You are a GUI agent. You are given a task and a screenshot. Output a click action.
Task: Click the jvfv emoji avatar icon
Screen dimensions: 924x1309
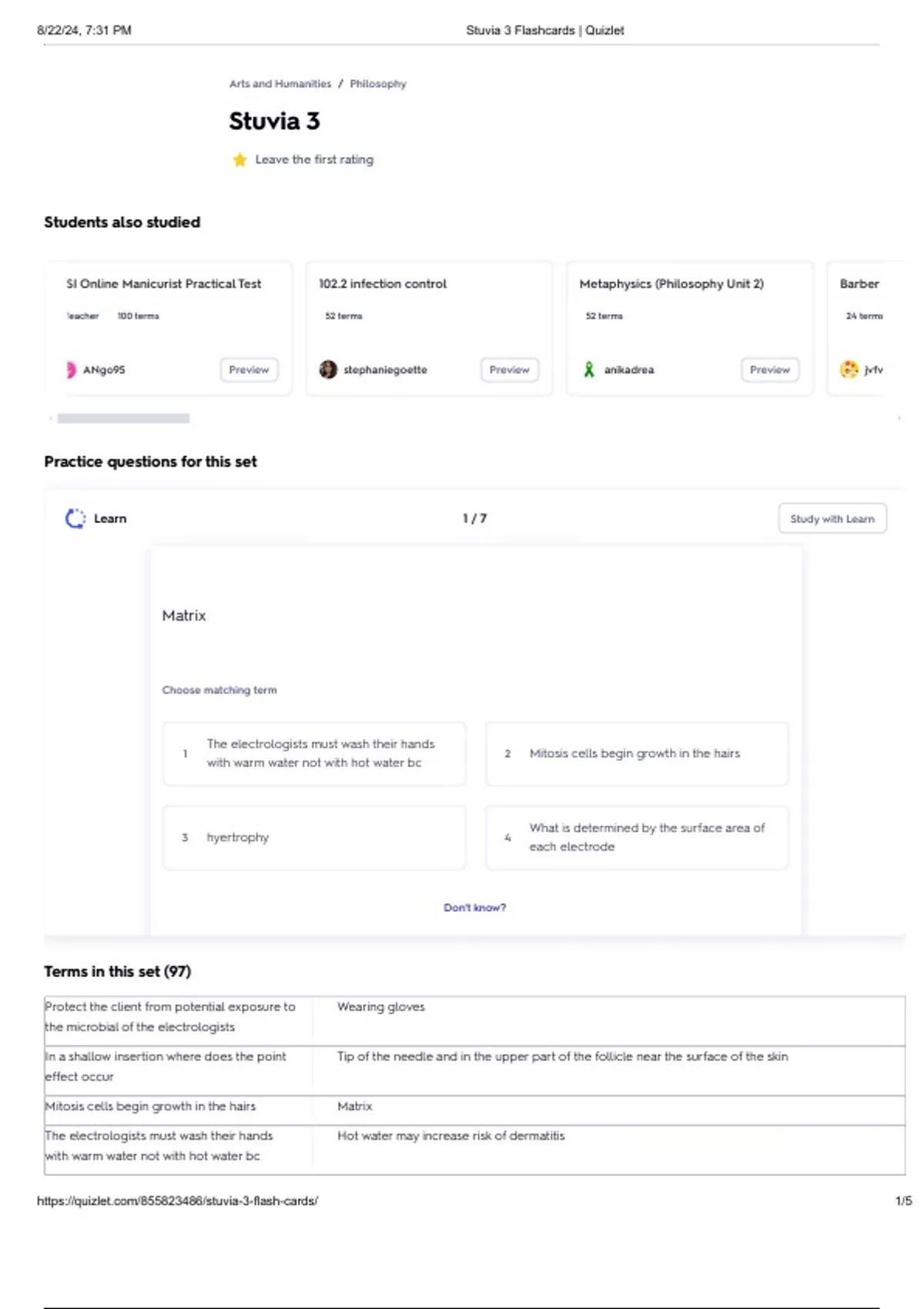click(x=849, y=370)
